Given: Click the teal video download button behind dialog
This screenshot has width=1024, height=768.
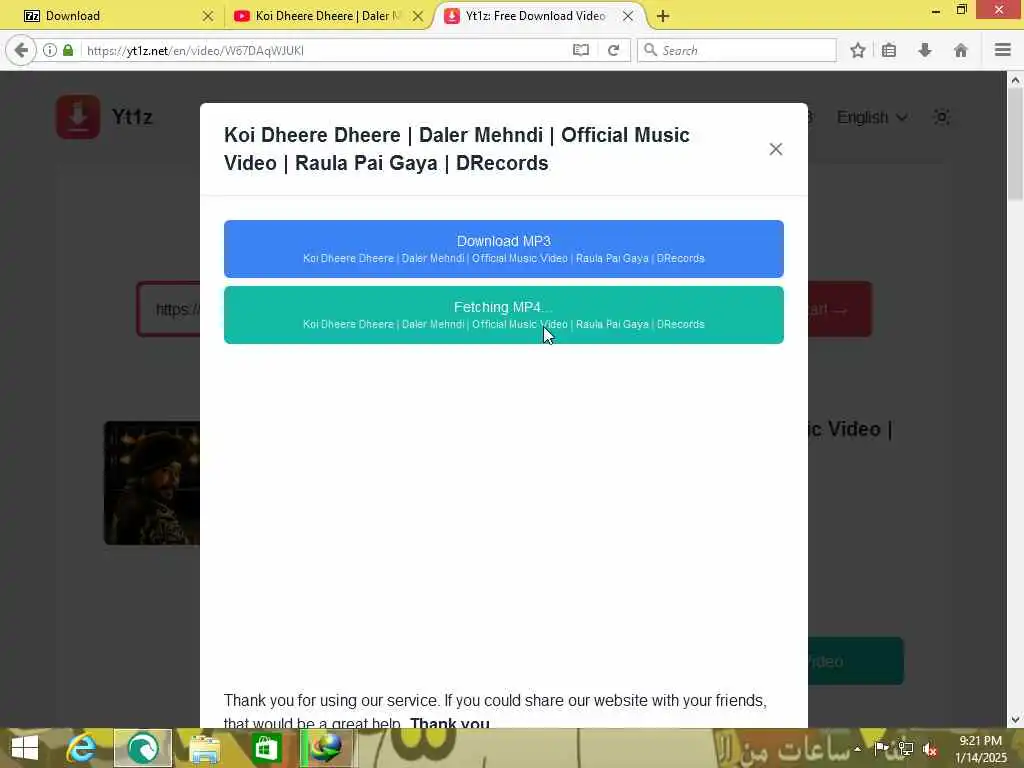Looking at the screenshot, I should click(856, 661).
